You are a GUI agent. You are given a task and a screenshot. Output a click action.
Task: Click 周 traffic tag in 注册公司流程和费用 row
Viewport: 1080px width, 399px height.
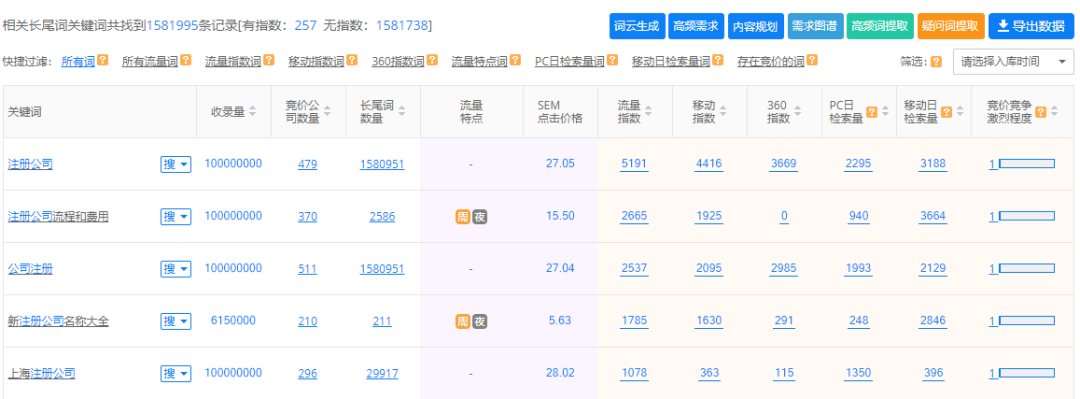[462, 216]
